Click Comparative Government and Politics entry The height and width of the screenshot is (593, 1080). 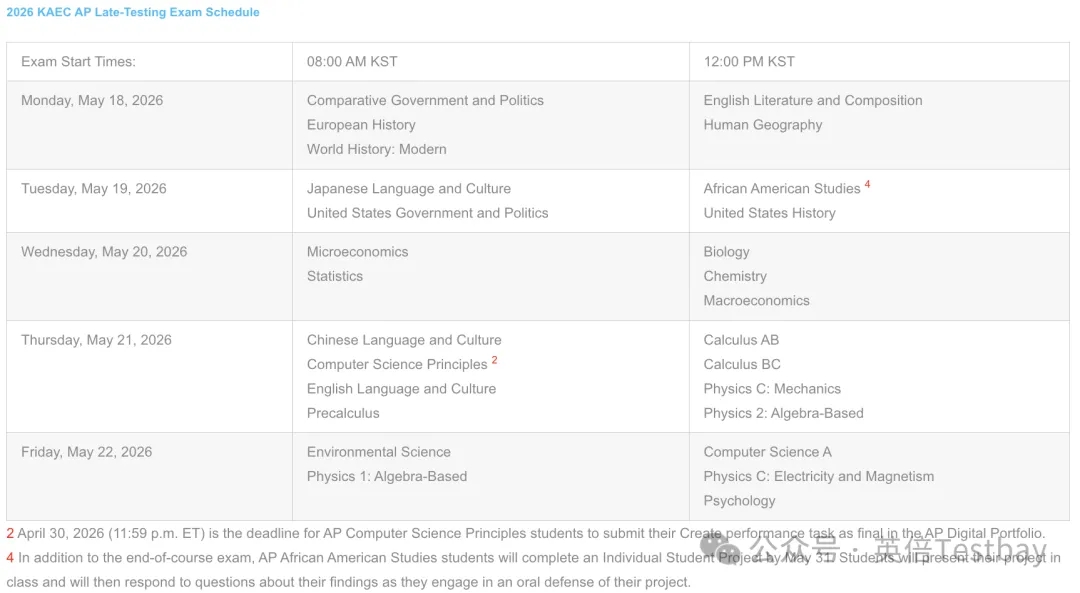pos(425,100)
